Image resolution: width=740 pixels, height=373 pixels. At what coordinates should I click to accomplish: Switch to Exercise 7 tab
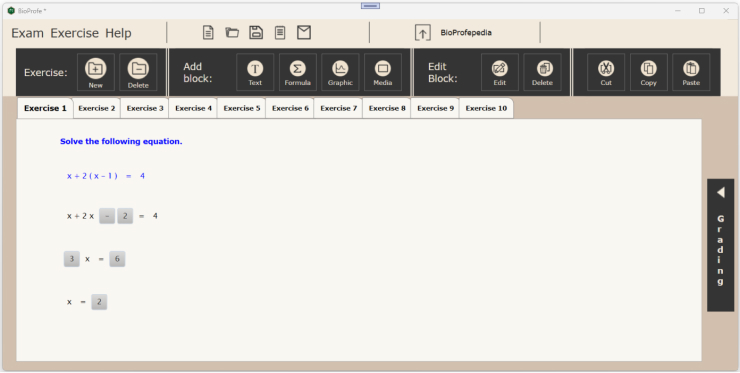pyautogui.click(x=338, y=108)
